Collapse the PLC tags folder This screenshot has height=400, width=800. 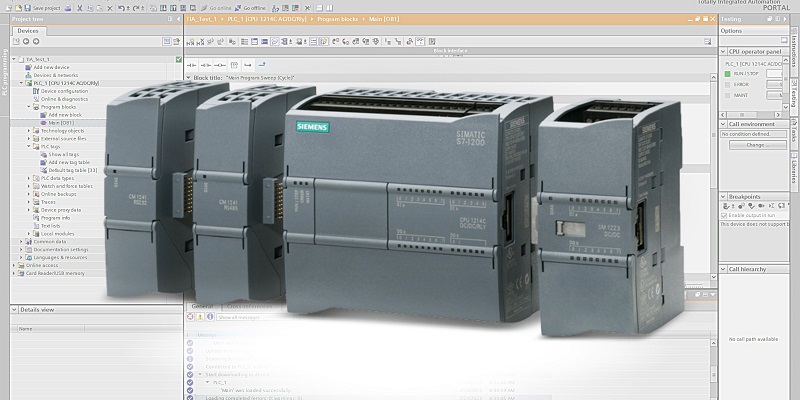click(29, 146)
